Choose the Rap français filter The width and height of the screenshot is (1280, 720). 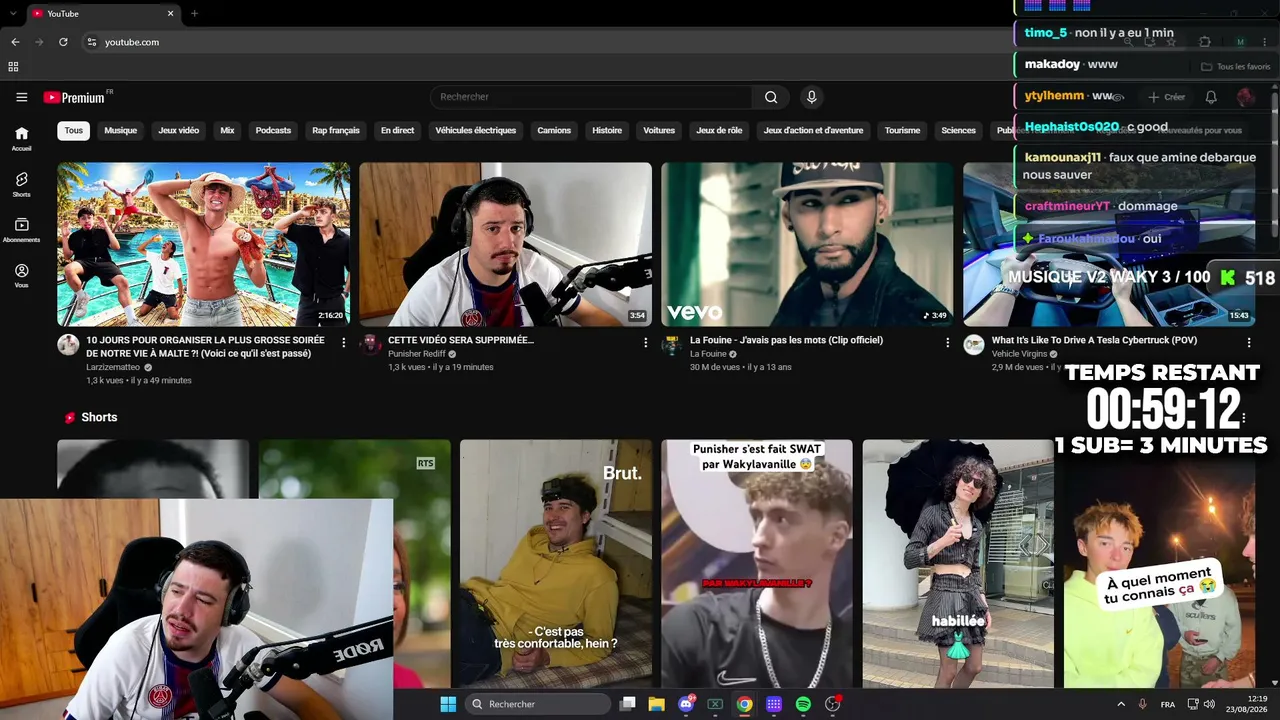[336, 130]
